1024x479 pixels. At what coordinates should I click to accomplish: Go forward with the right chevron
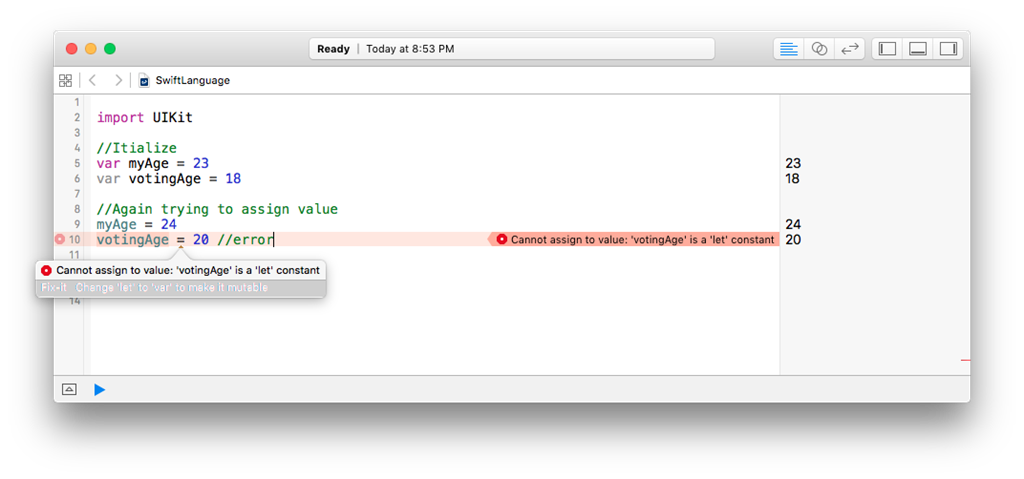point(118,80)
